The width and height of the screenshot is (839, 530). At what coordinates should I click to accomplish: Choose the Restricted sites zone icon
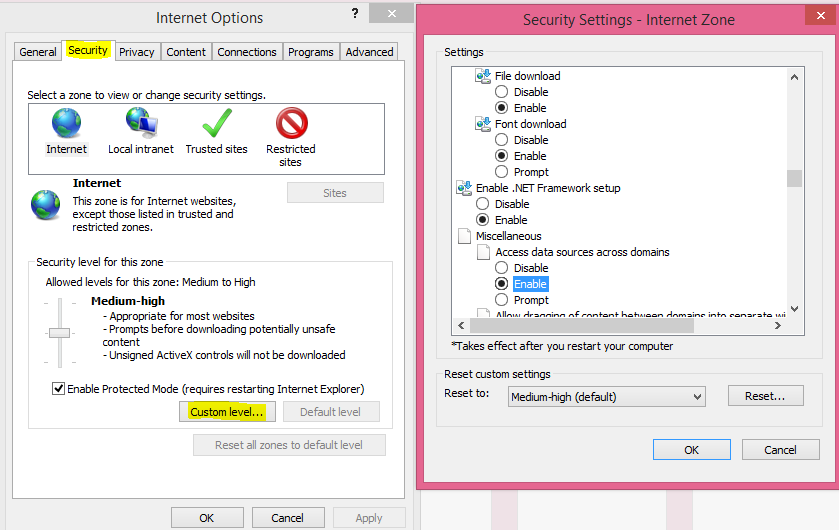click(x=291, y=124)
